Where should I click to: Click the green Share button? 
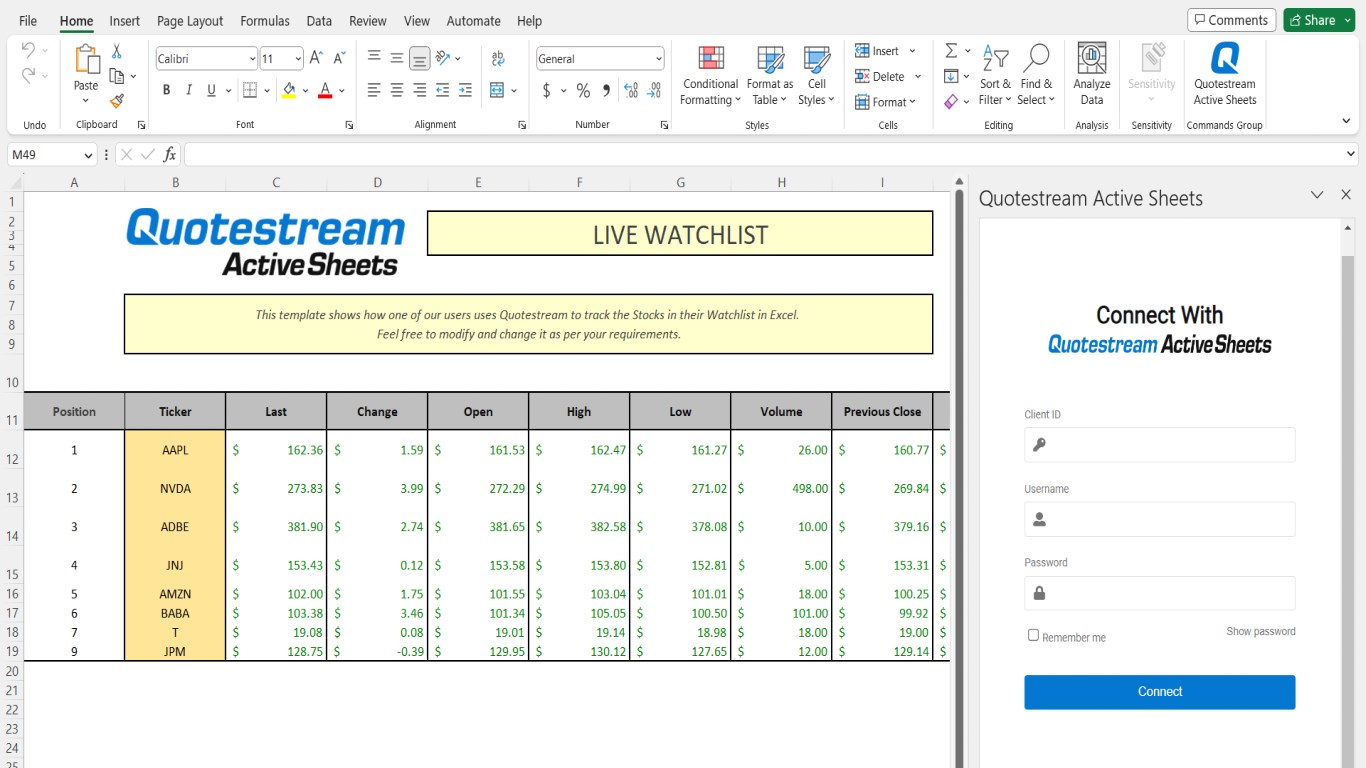click(x=1319, y=20)
